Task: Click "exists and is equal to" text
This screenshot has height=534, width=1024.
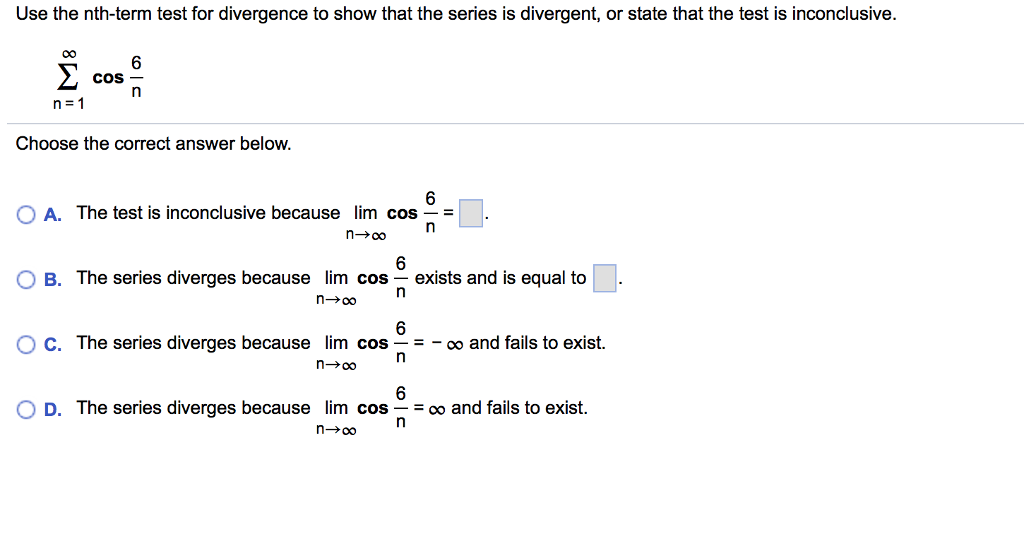Action: pos(500,278)
